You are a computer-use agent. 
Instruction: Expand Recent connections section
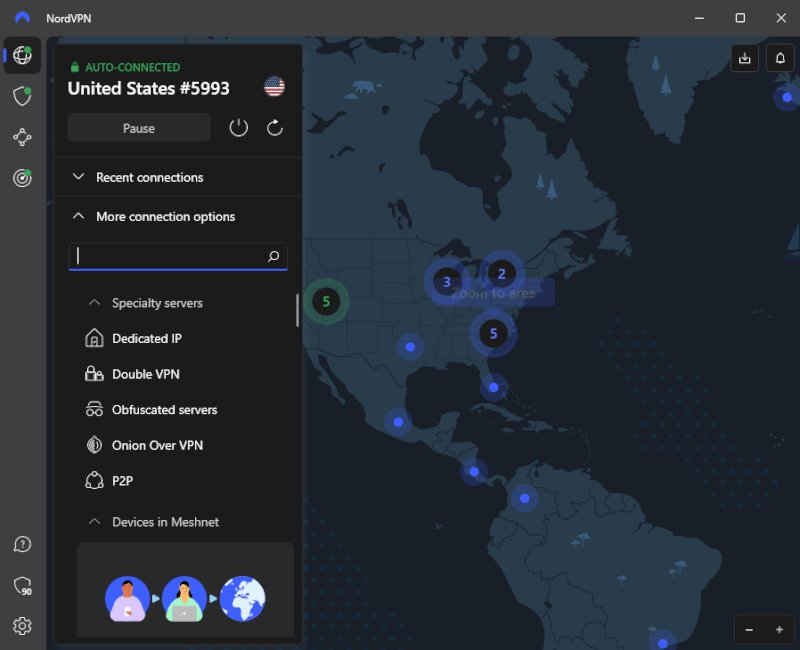[x=178, y=178]
